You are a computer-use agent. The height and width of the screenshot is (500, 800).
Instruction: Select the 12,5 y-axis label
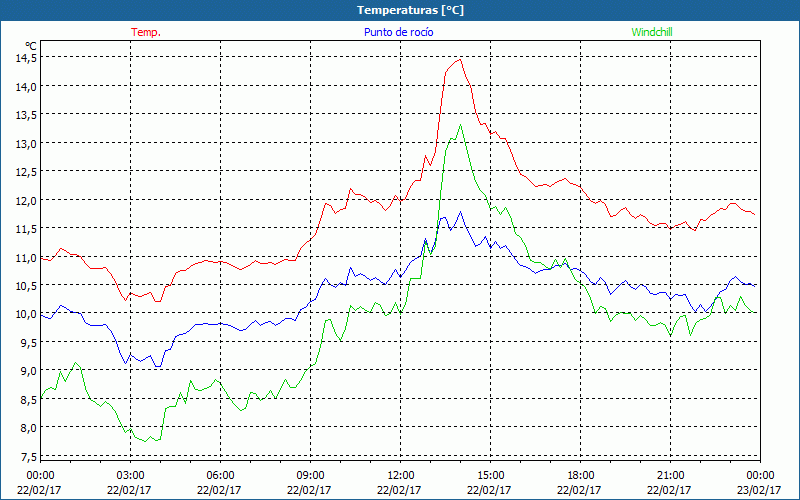pos(26,172)
